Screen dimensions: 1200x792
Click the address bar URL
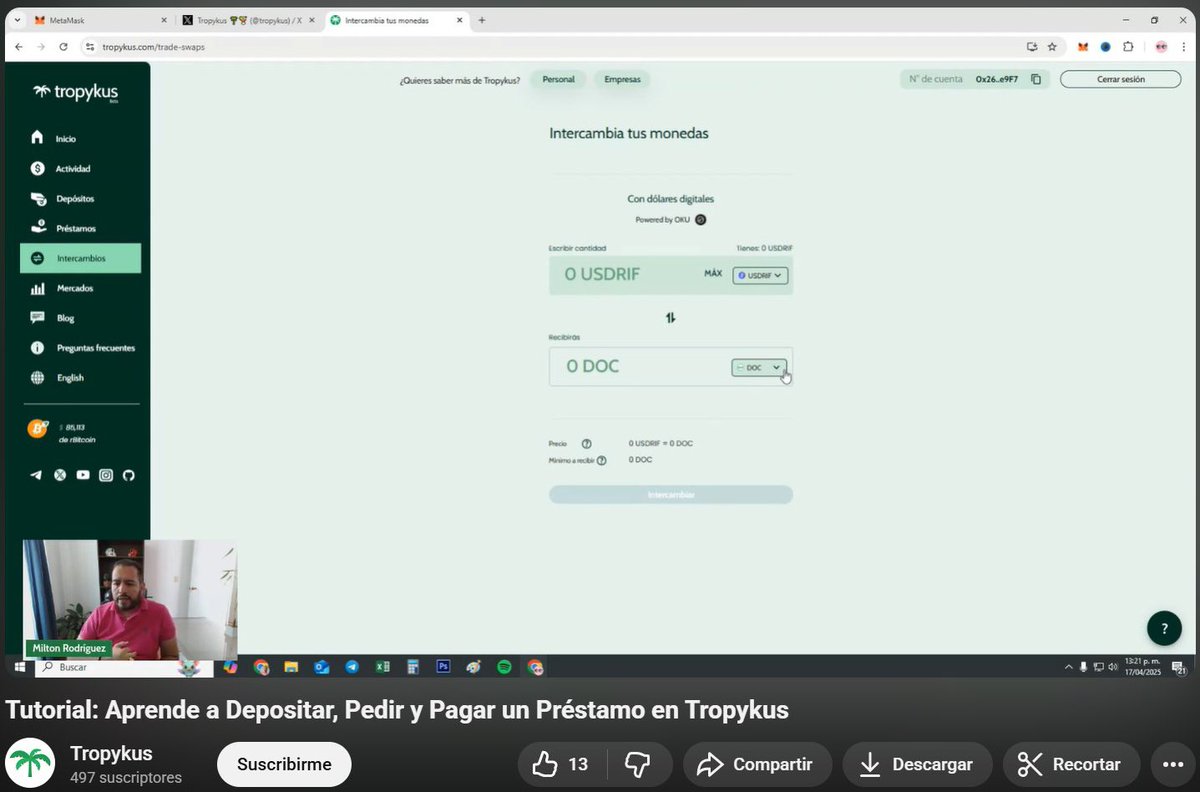coord(154,47)
